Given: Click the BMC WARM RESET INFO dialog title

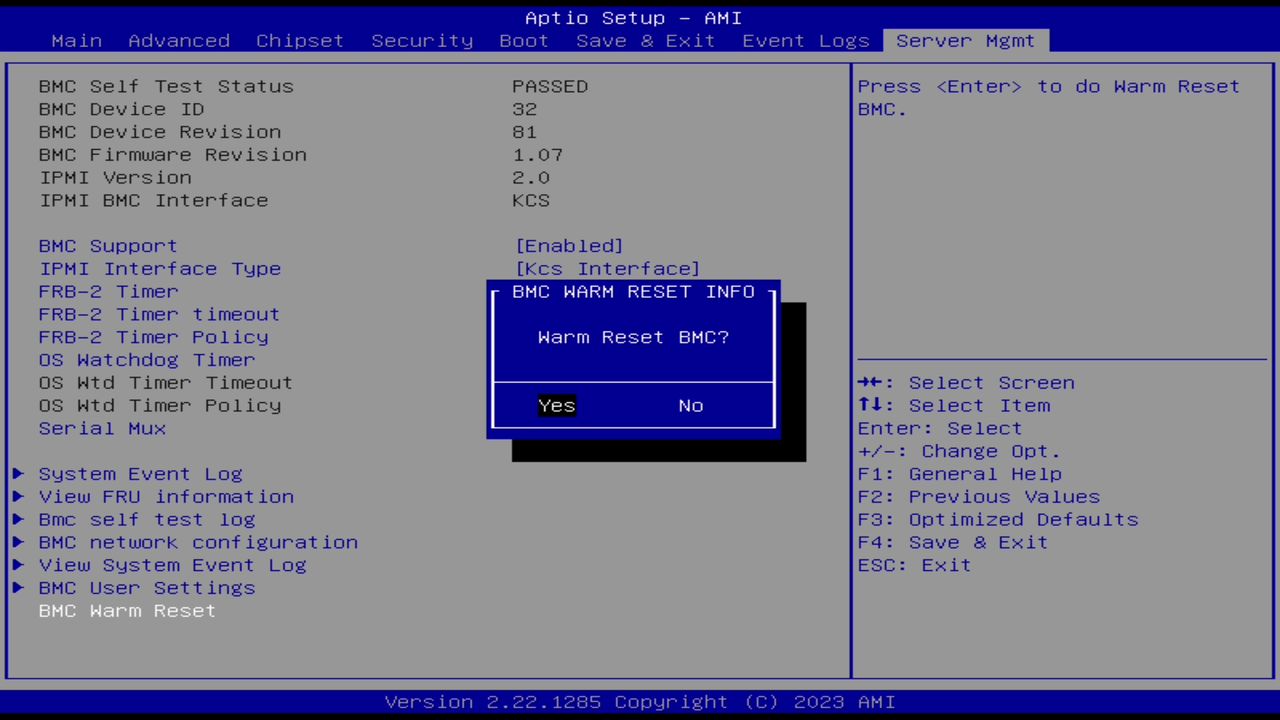Looking at the screenshot, I should tap(633, 291).
